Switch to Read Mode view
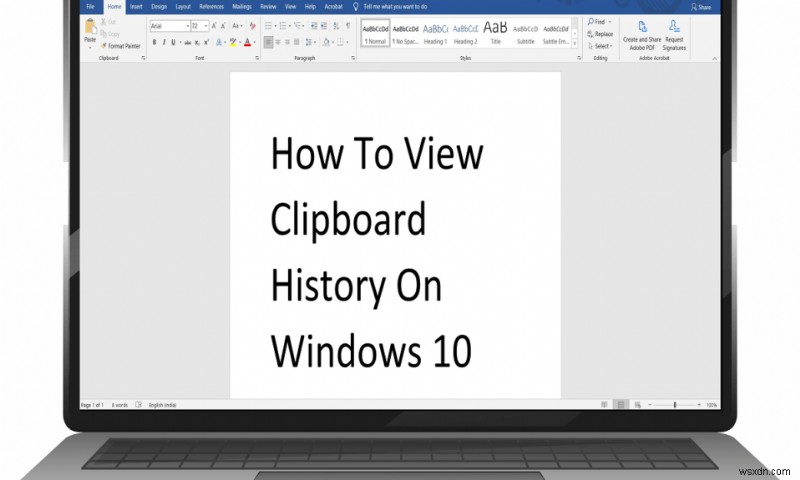This screenshot has height=480, width=800. (x=604, y=405)
